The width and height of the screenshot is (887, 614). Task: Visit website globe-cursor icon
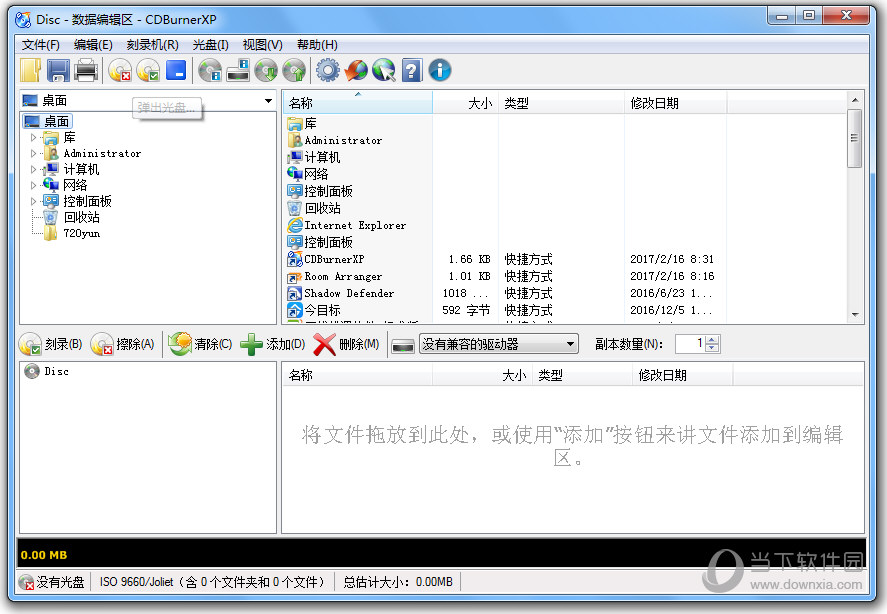(384, 71)
